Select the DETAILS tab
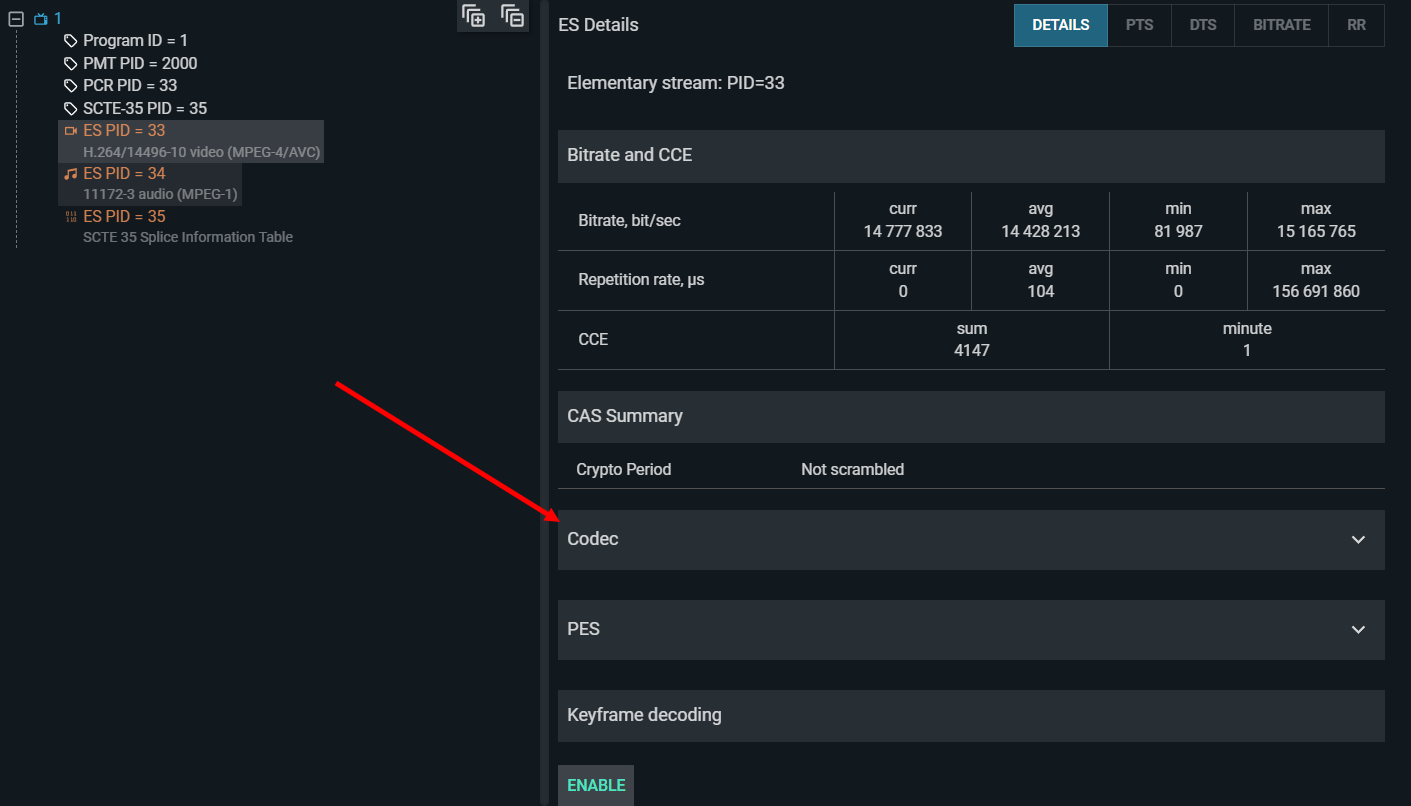This screenshot has width=1411, height=806. [1060, 25]
